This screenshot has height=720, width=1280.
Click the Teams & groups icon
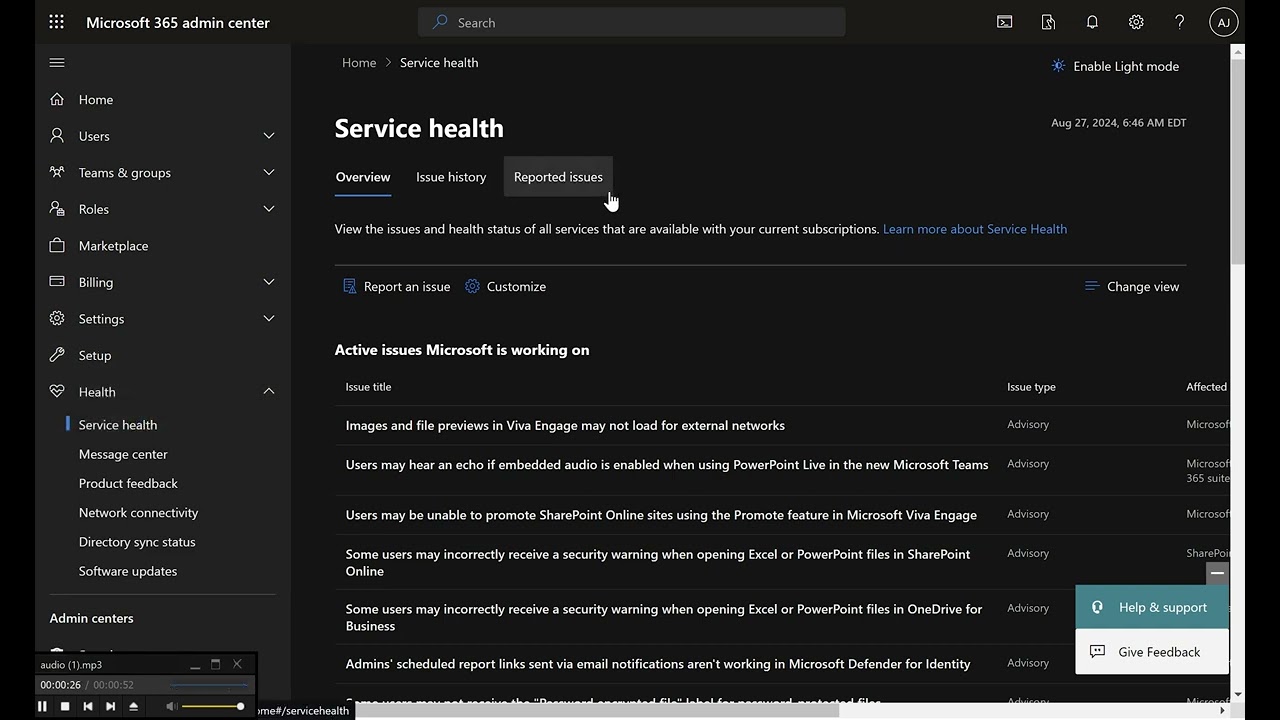tap(57, 172)
